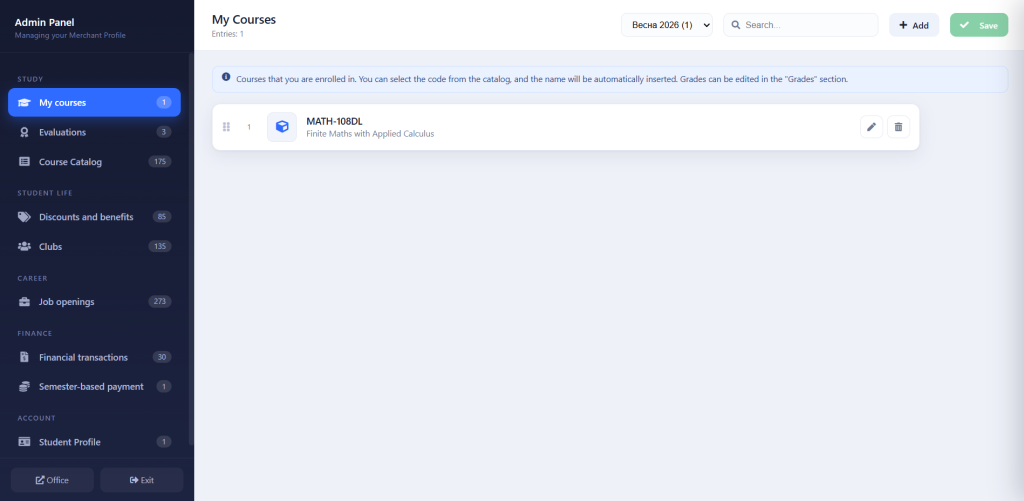Click the briefcase icon beside Job openings

point(24,302)
